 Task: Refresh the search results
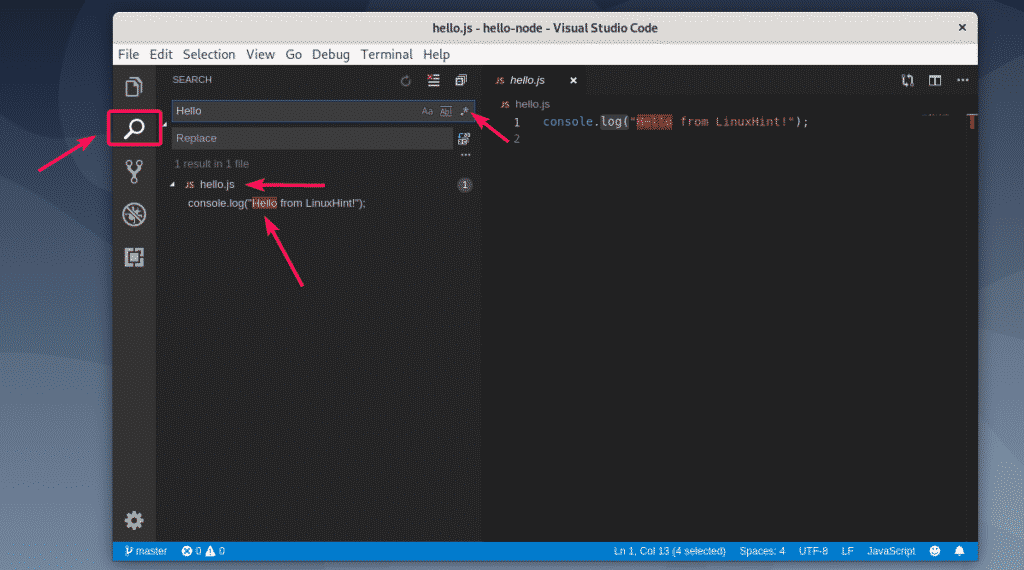click(x=405, y=81)
